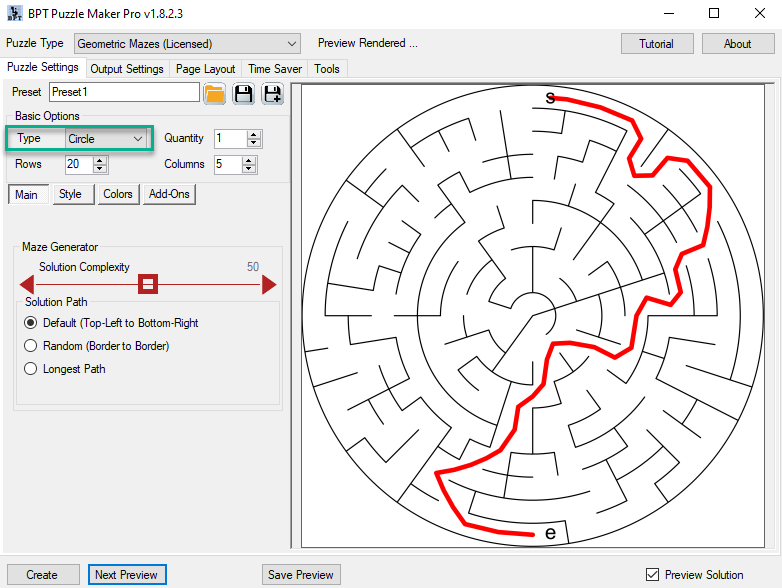The image size is (782, 588).
Task: Click right red arrow of complexity slider
Action: (268, 285)
